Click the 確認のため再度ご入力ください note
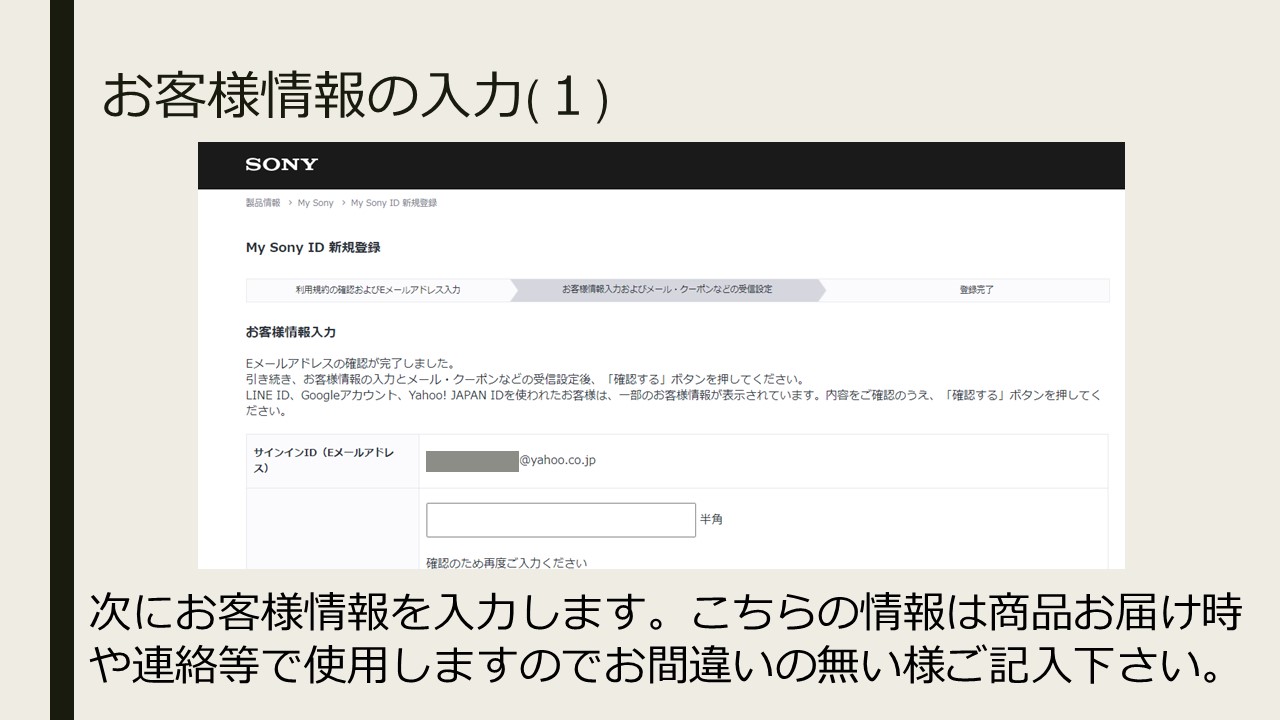1280x720 pixels. [507, 562]
